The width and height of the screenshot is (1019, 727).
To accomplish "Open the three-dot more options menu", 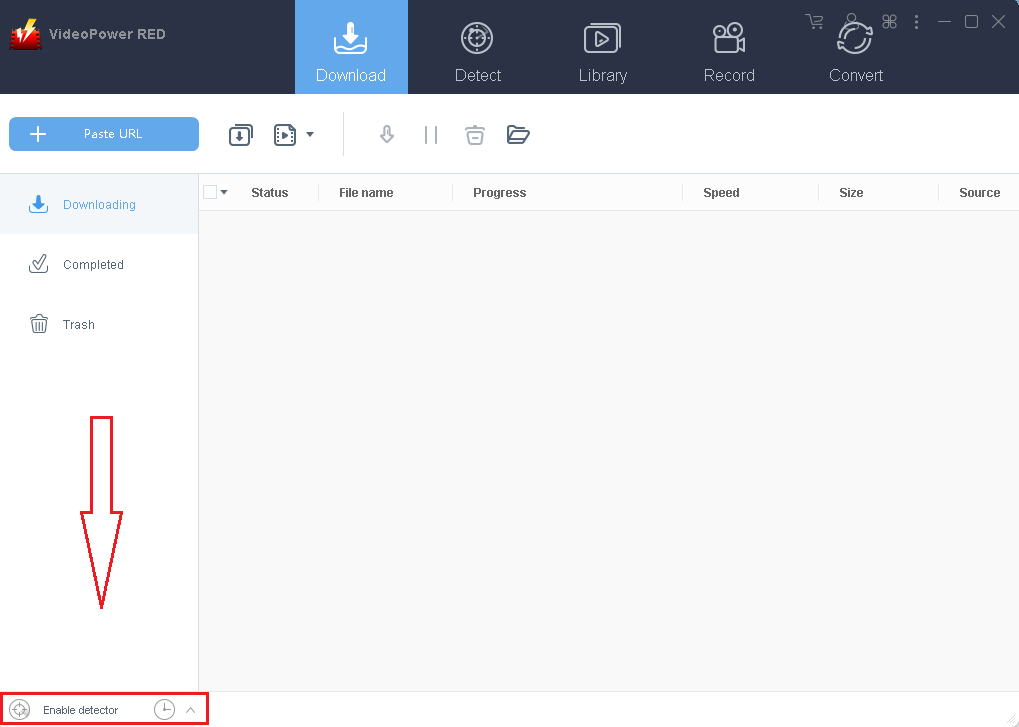I will pos(917,21).
